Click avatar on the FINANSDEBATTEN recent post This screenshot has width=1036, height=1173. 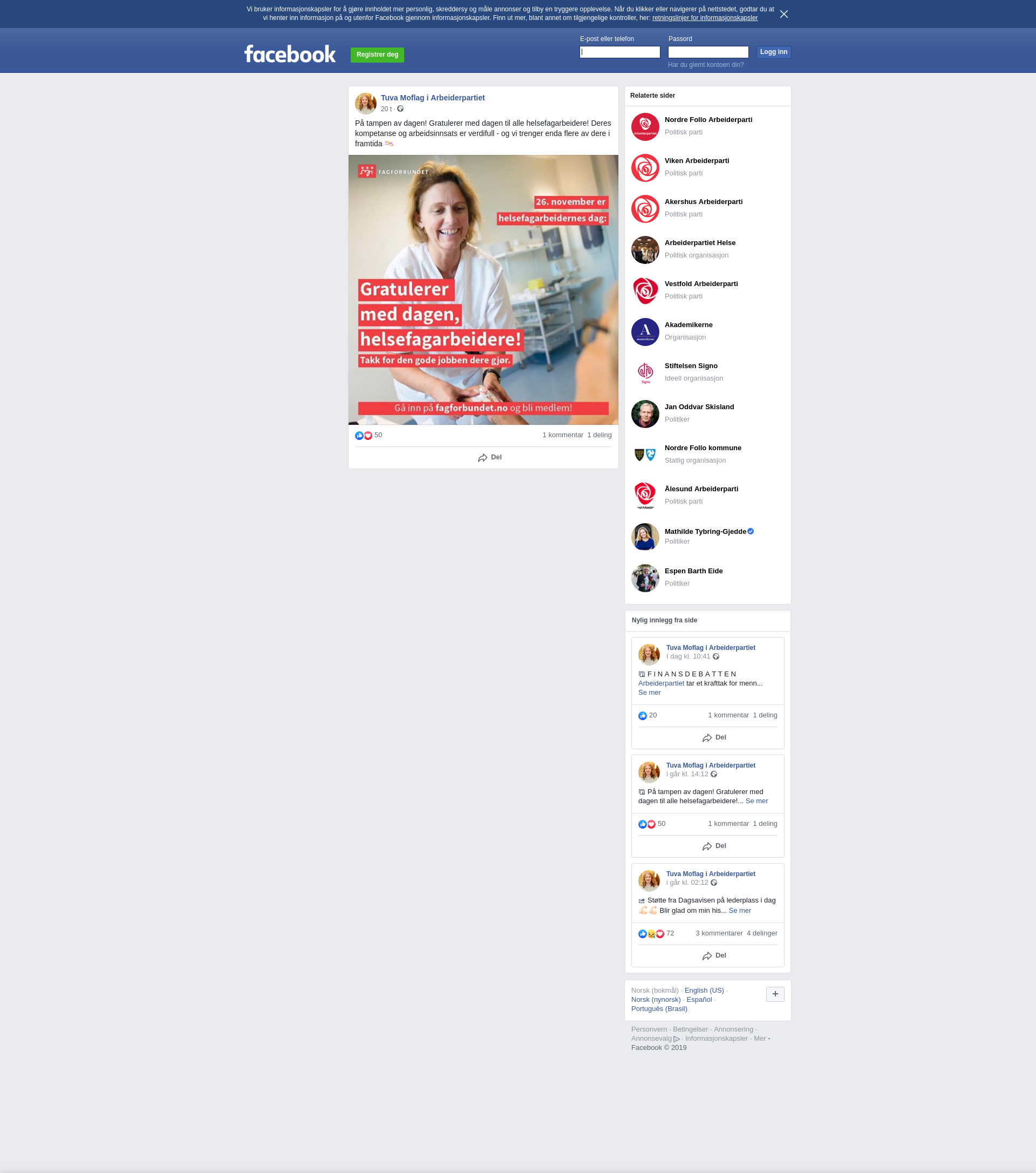(x=649, y=655)
